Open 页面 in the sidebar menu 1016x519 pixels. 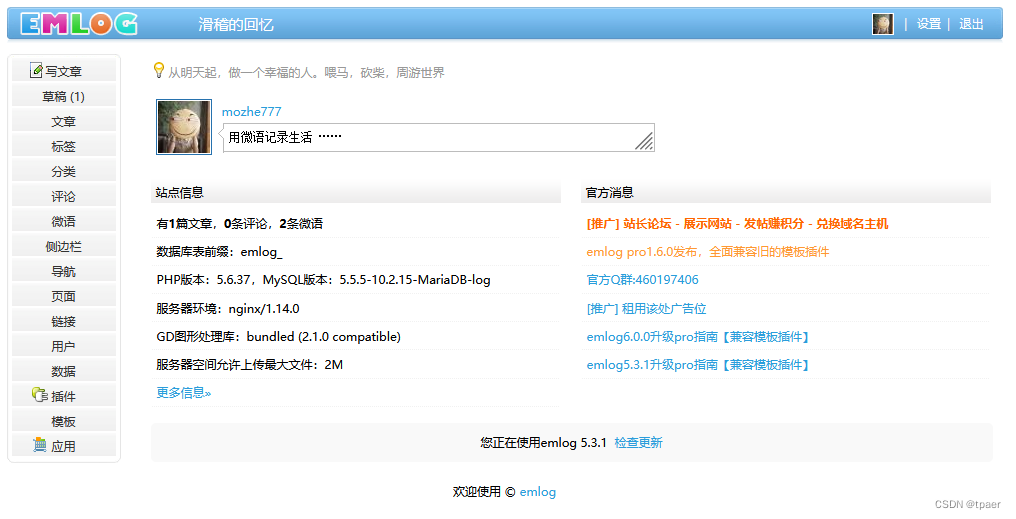pyautogui.click(x=64, y=297)
